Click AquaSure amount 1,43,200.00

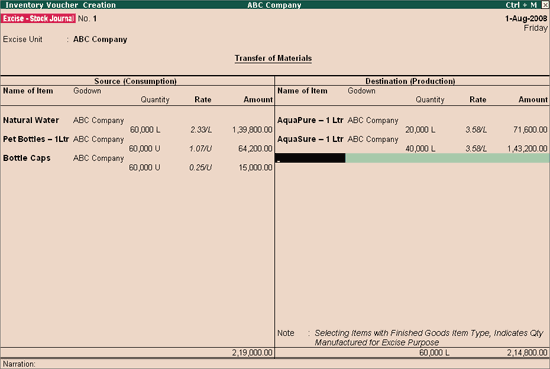pos(527,149)
